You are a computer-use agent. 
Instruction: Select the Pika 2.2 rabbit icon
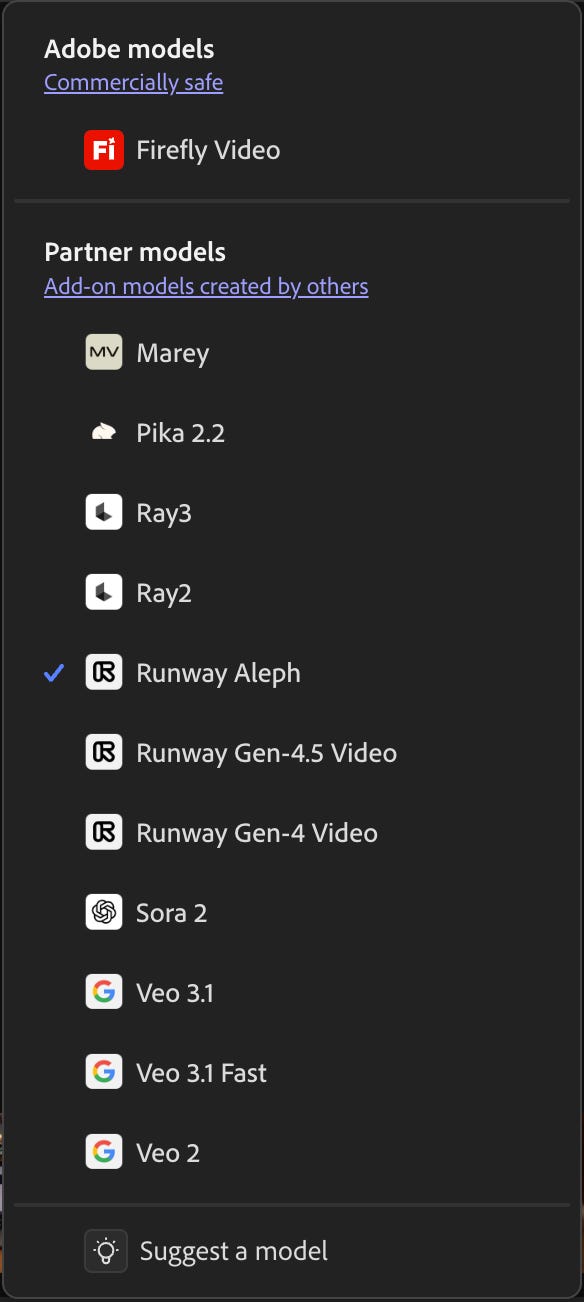tap(103, 432)
